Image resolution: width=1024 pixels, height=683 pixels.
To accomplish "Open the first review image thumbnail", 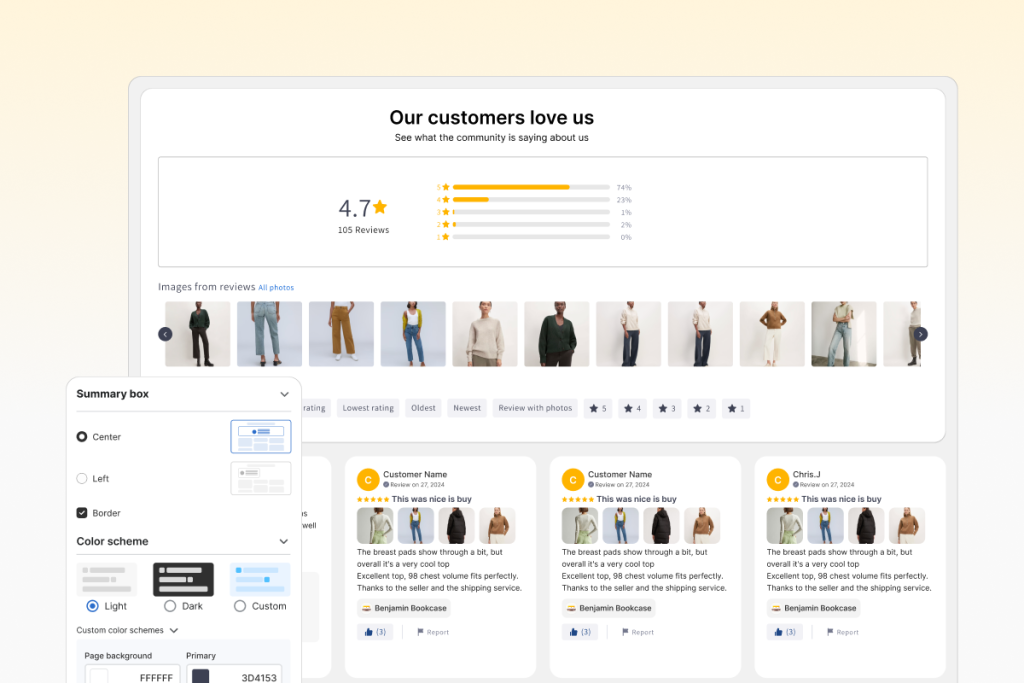I will (197, 334).
